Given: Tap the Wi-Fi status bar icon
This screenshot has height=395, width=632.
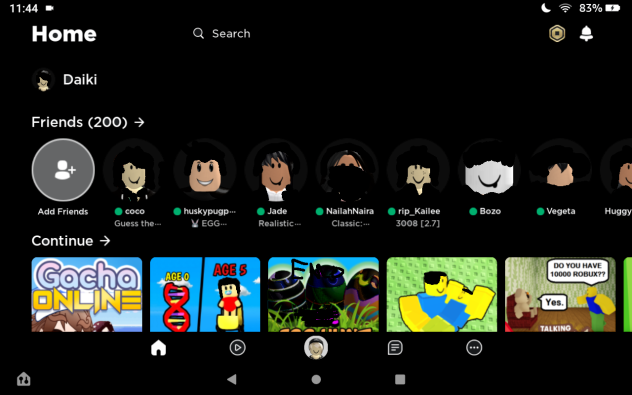Looking at the screenshot, I should 565,8.
